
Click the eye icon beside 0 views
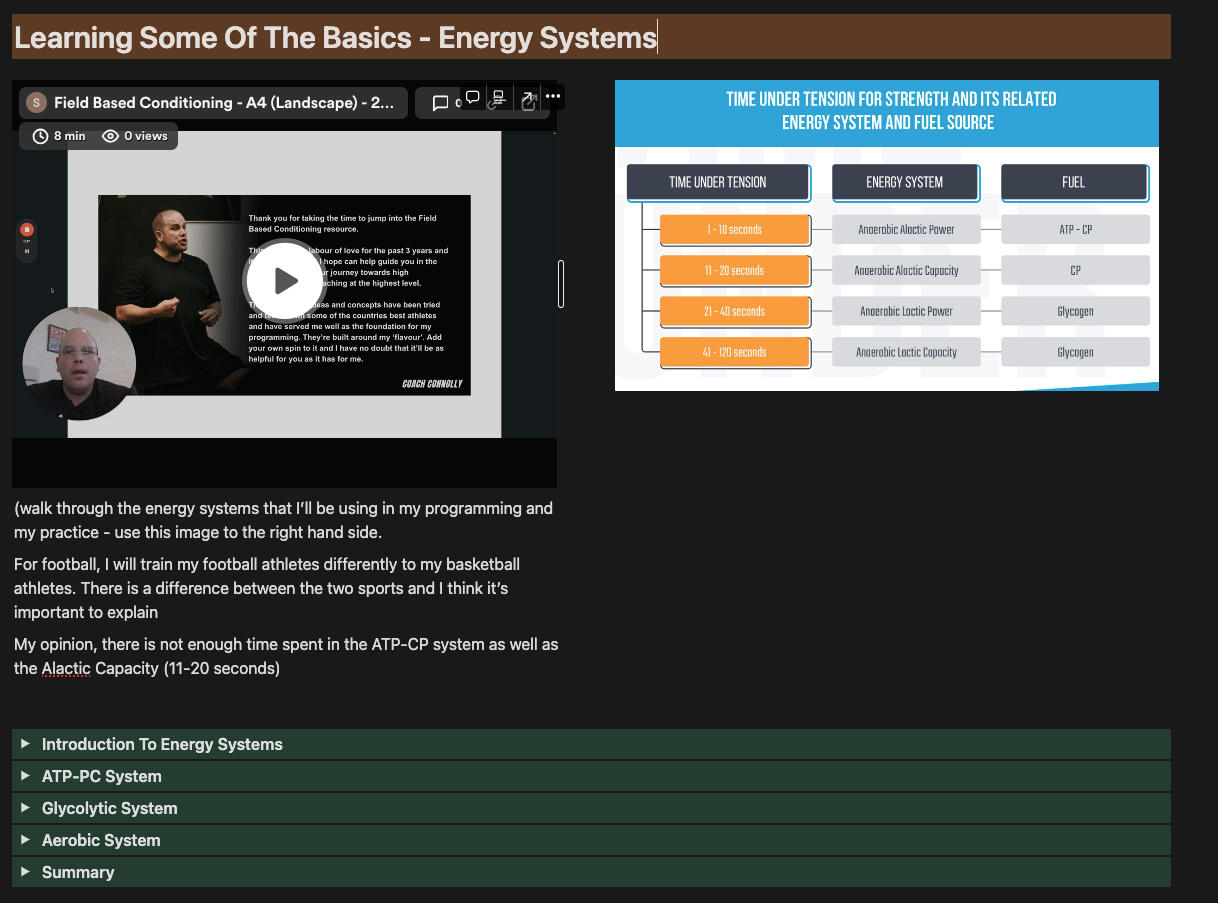[x=110, y=136]
